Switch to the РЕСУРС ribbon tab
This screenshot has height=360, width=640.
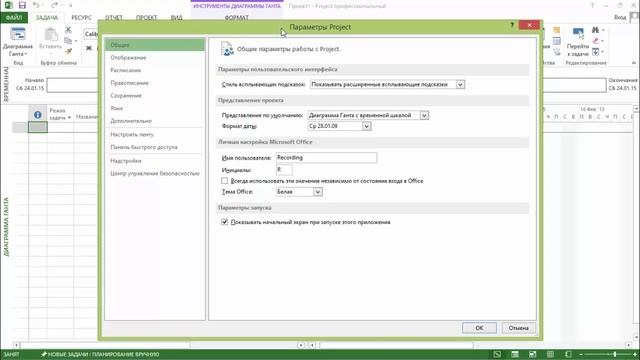(81, 18)
